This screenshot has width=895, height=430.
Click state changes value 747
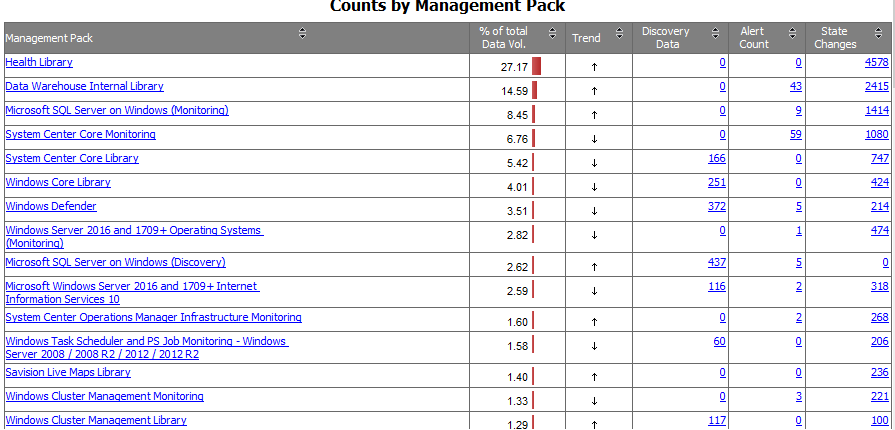880,158
